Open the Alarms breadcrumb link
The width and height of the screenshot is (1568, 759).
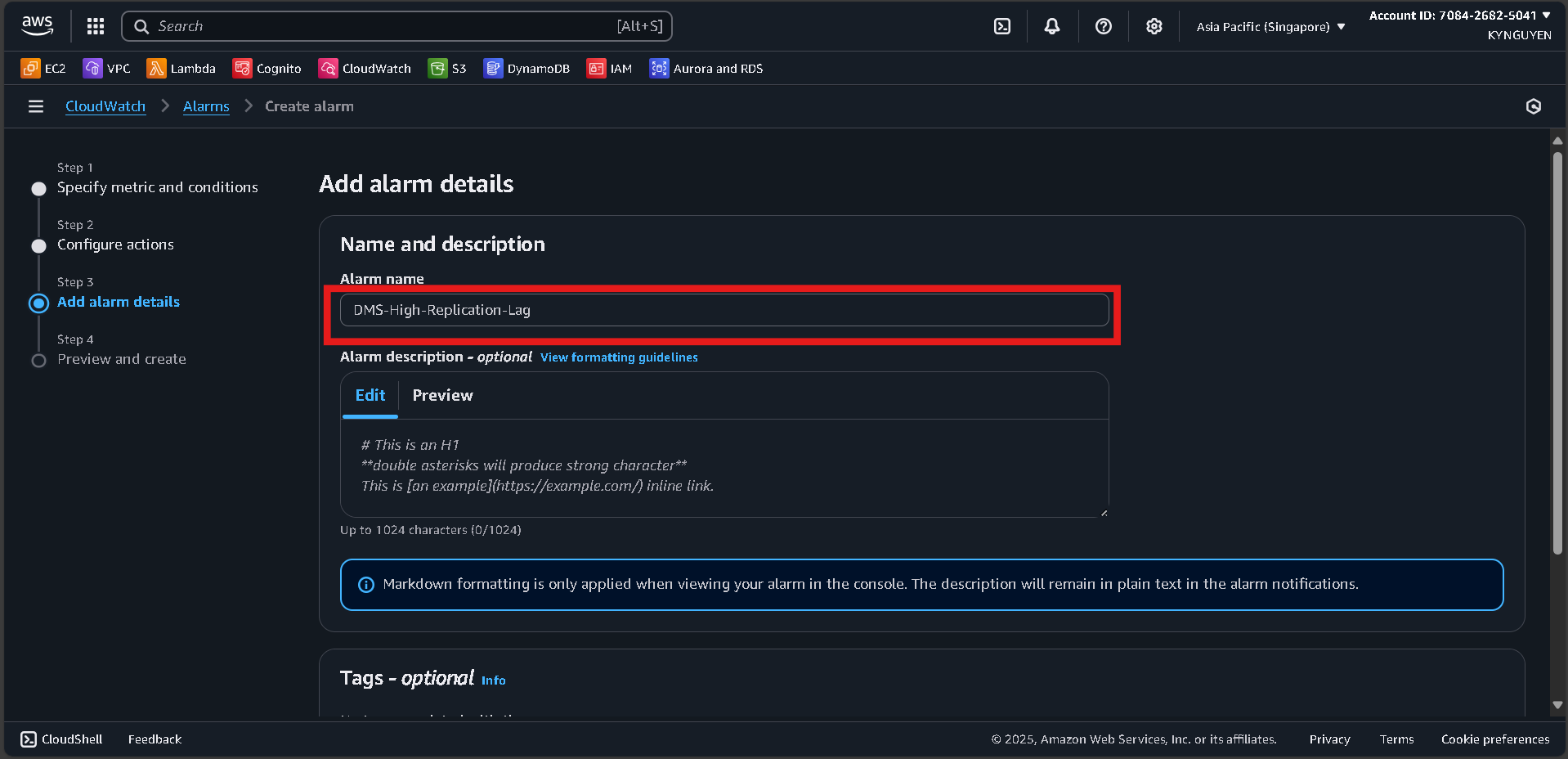tap(205, 106)
